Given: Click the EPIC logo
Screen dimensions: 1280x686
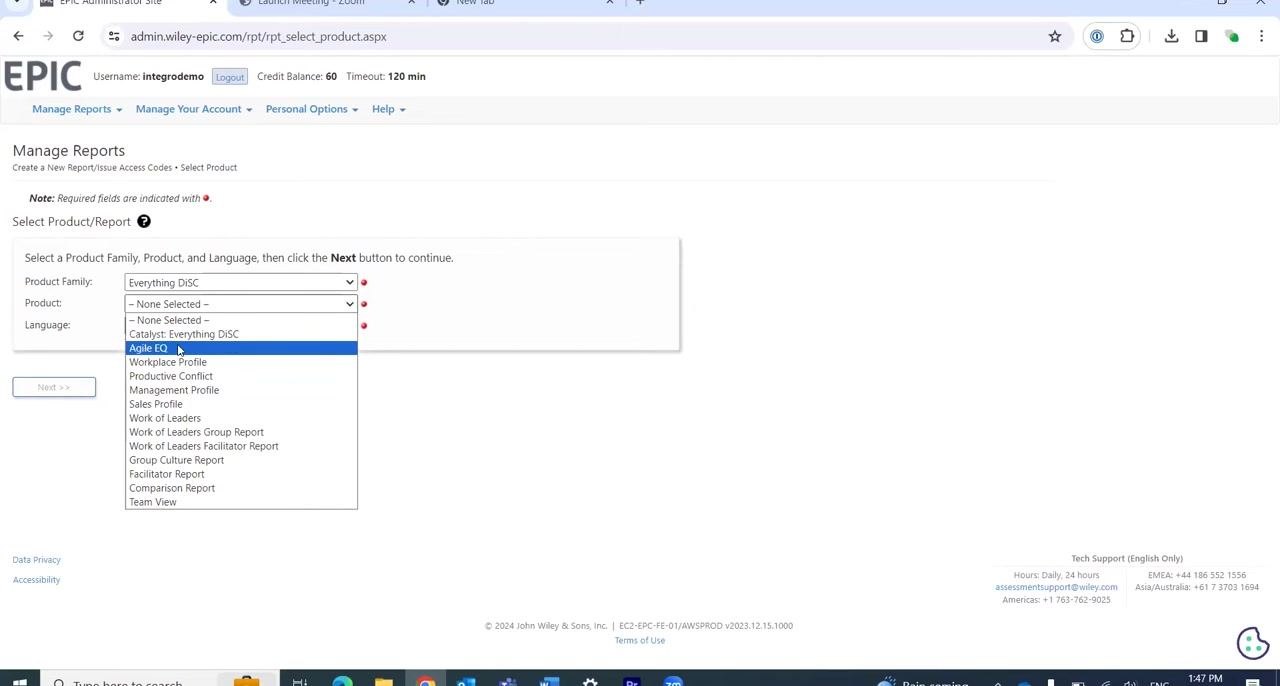Looking at the screenshot, I should pyautogui.click(x=42, y=76).
